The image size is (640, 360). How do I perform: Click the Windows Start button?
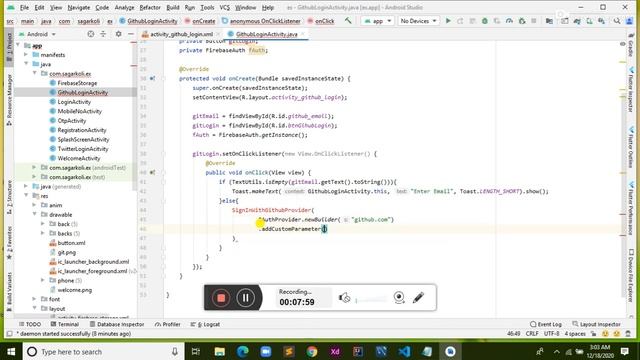tap(11, 352)
